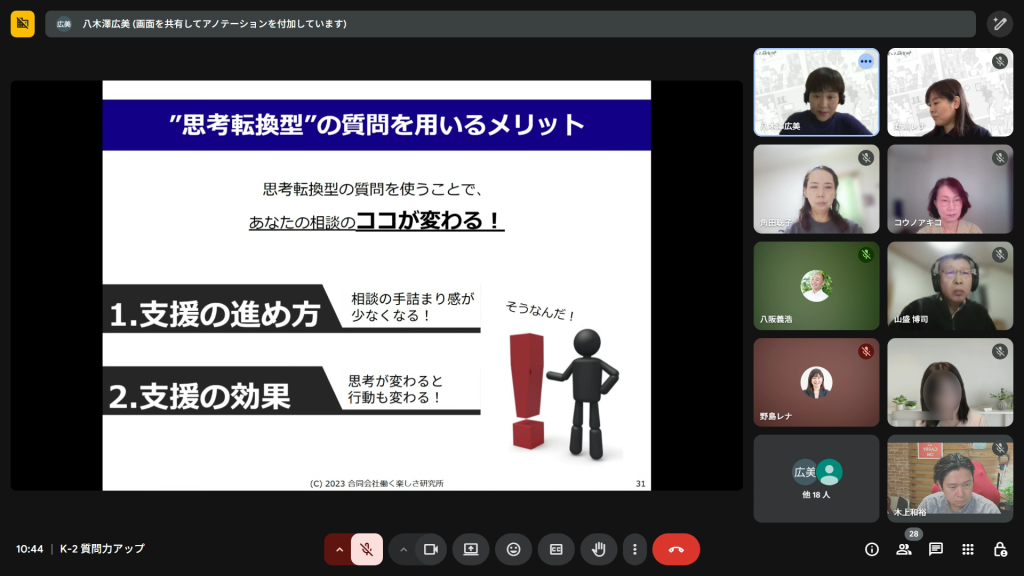Click the present screen icon
1024x576 pixels.
471,549
